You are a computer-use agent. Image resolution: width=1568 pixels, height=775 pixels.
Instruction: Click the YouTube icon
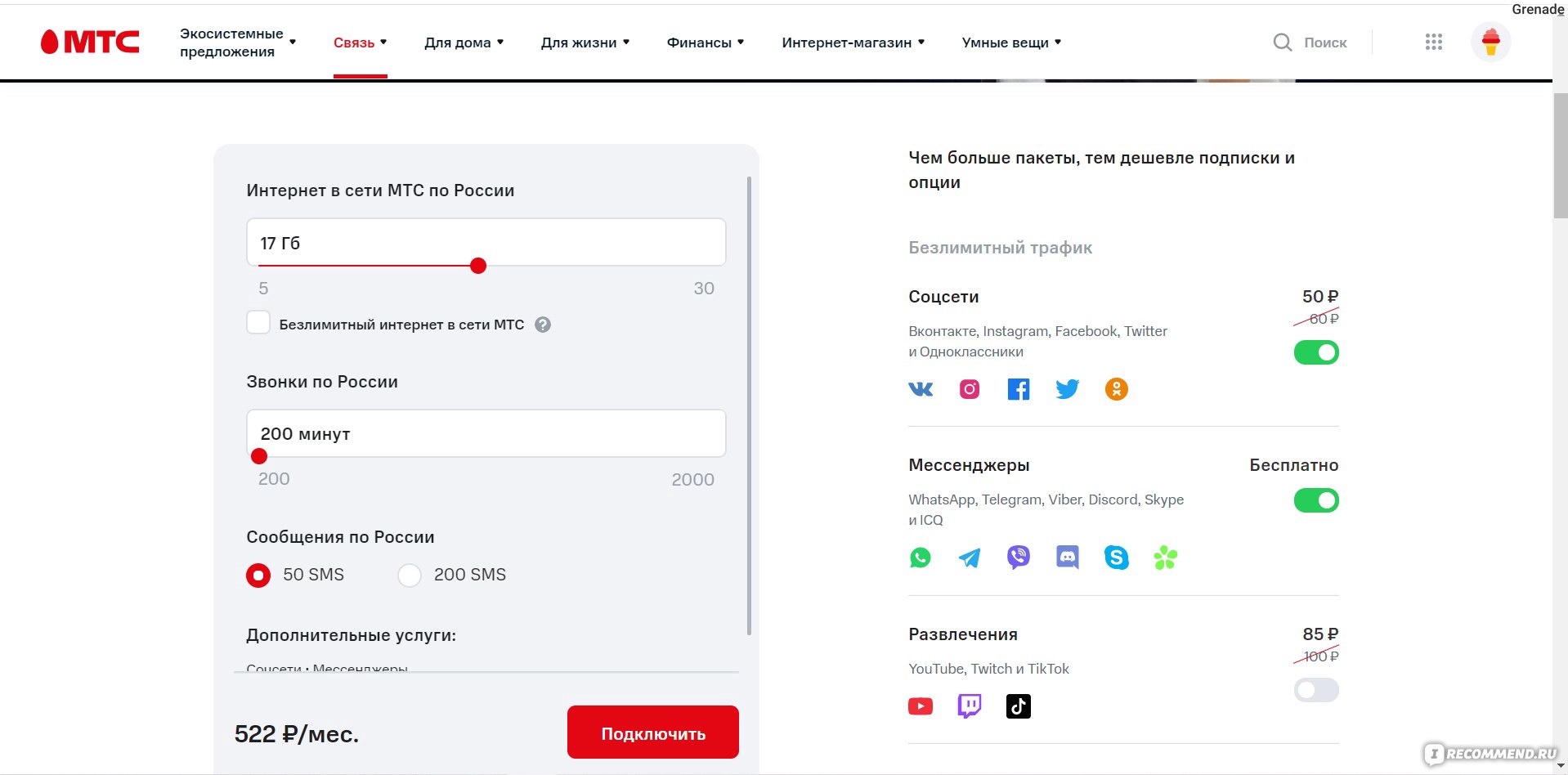click(921, 706)
